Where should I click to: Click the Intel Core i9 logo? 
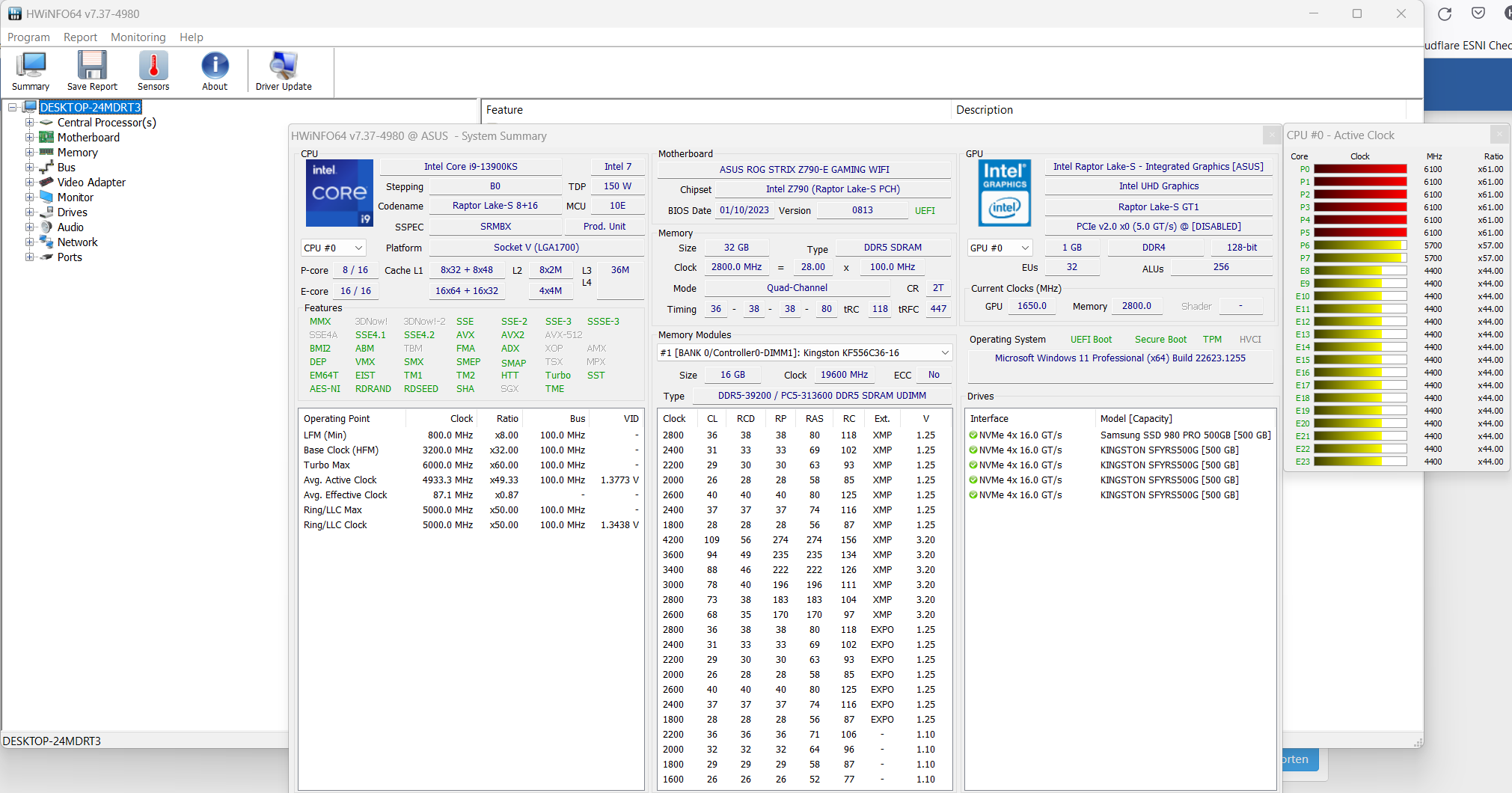339,193
